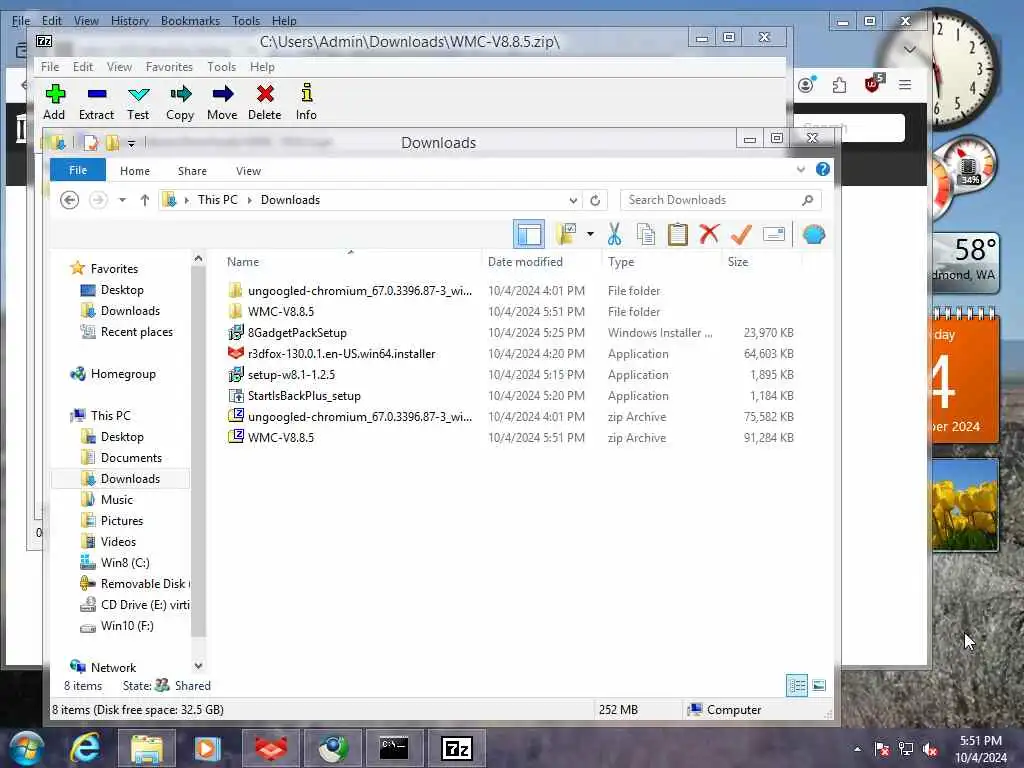Click This PC in the address breadcrumb
This screenshot has height=768, width=1024.
[217, 200]
